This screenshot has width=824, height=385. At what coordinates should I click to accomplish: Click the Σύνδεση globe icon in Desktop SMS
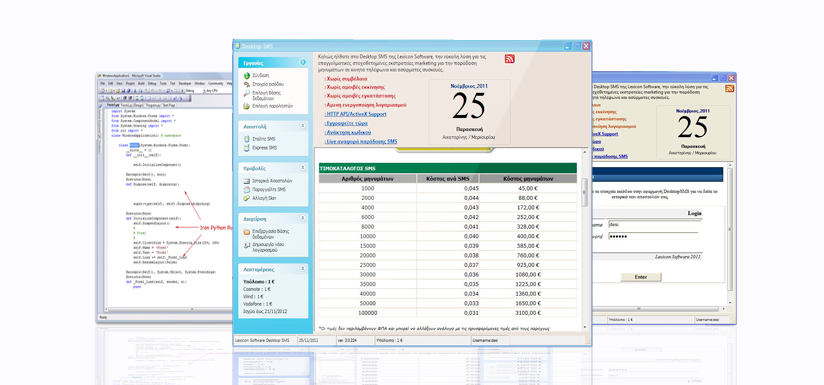pyautogui.click(x=247, y=76)
